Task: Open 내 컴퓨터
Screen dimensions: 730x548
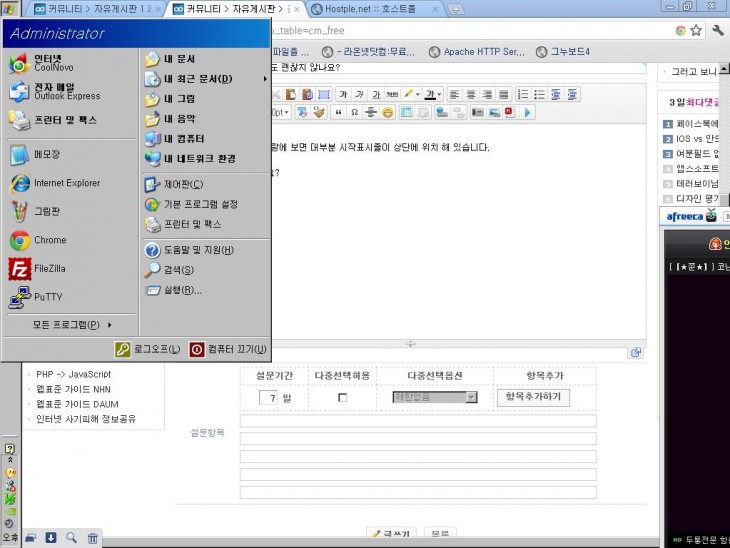Action: 174,139
